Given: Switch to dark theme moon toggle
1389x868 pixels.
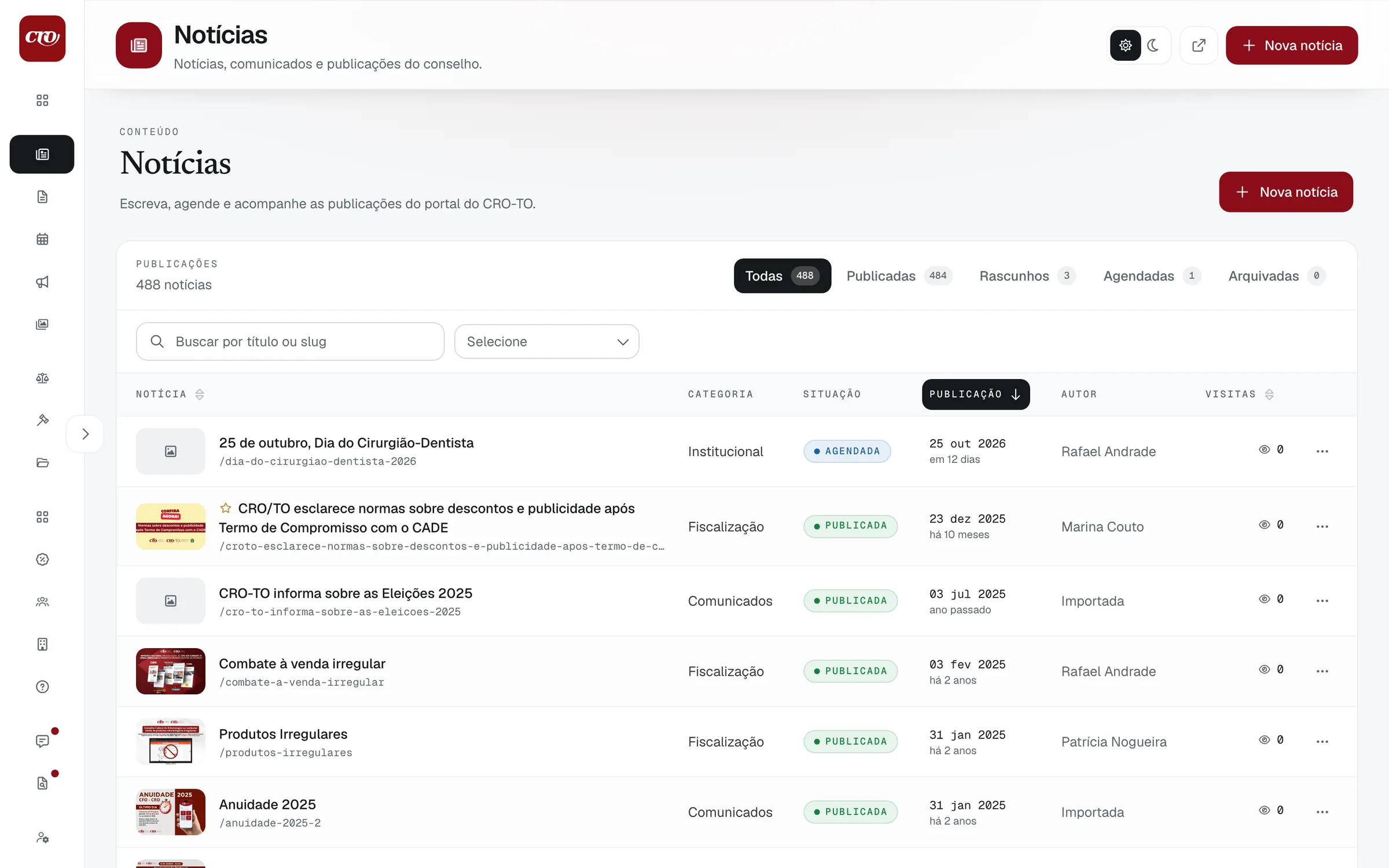Looking at the screenshot, I should 1153,45.
